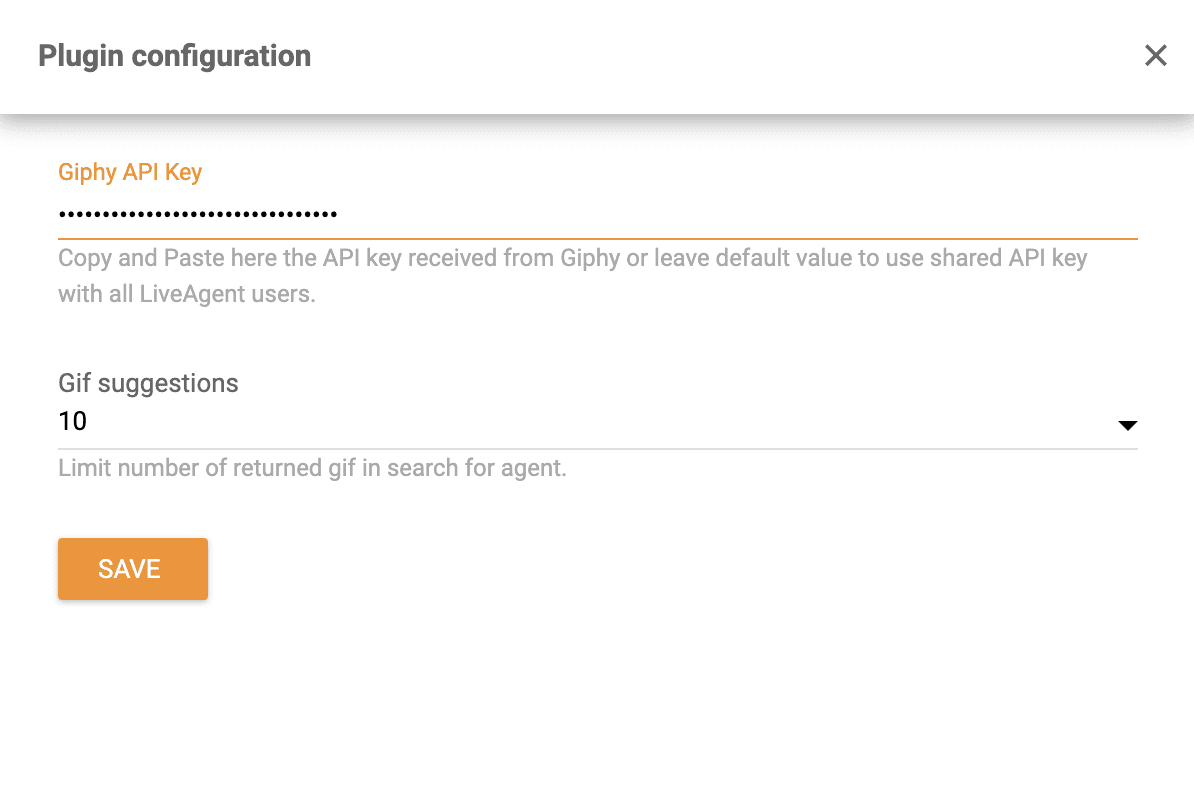
Task: Click the value 10 in Gif suggestions
Action: click(x=72, y=421)
